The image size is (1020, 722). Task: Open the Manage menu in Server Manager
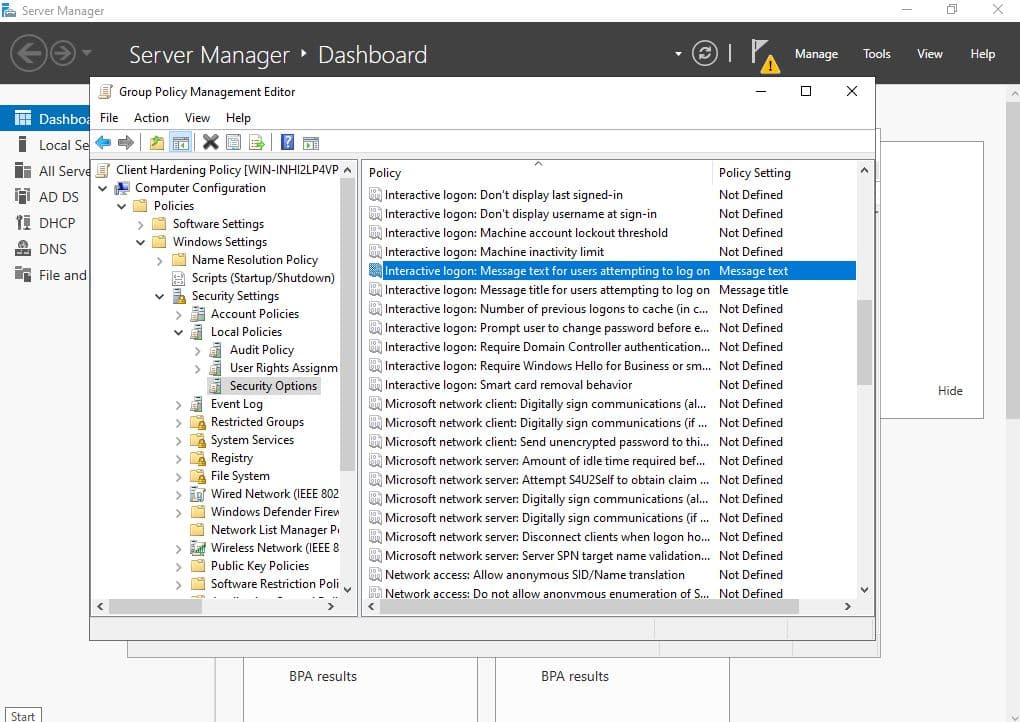coord(816,54)
